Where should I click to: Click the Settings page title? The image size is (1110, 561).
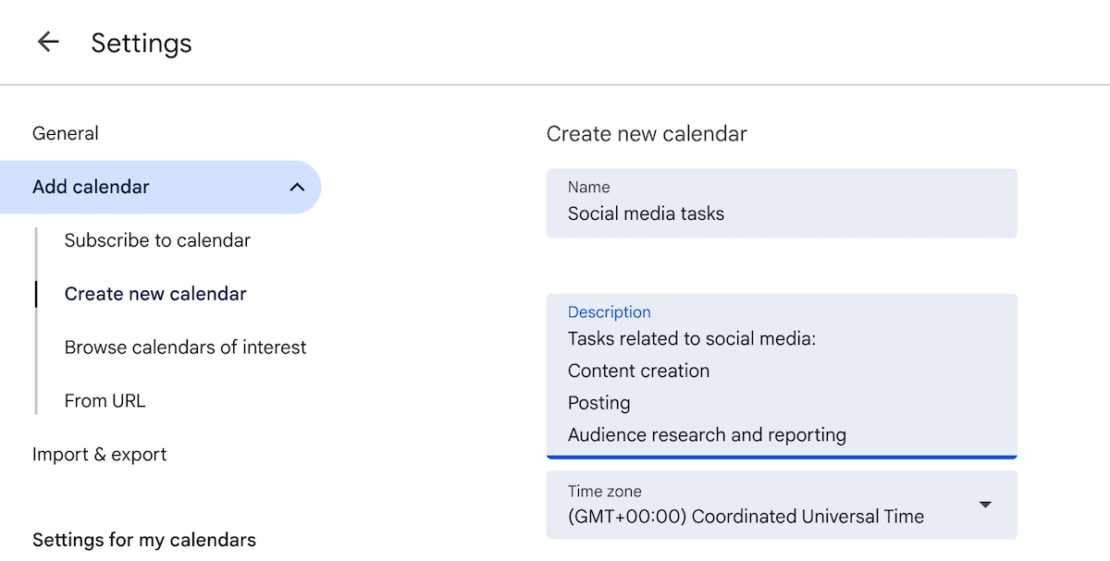141,43
